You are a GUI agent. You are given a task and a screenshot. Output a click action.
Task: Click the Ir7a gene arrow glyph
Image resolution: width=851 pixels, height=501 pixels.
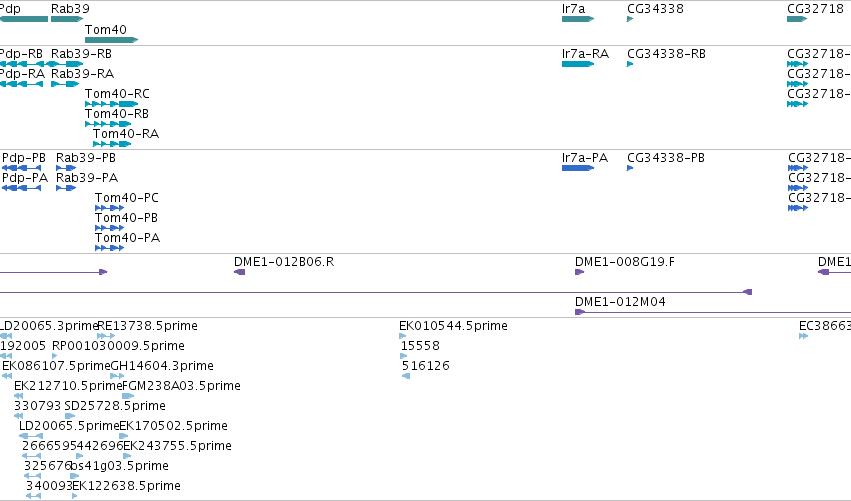click(578, 19)
